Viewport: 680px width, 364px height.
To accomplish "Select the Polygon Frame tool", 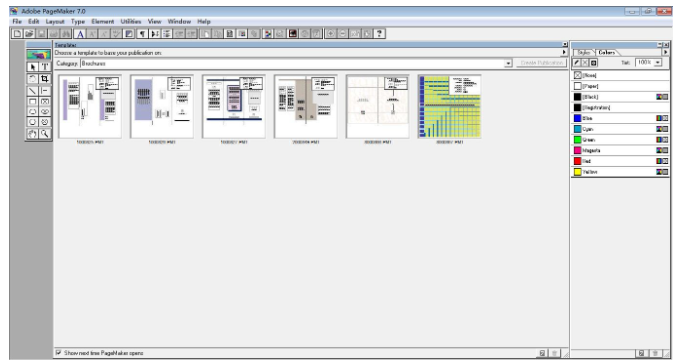I will point(44,122).
